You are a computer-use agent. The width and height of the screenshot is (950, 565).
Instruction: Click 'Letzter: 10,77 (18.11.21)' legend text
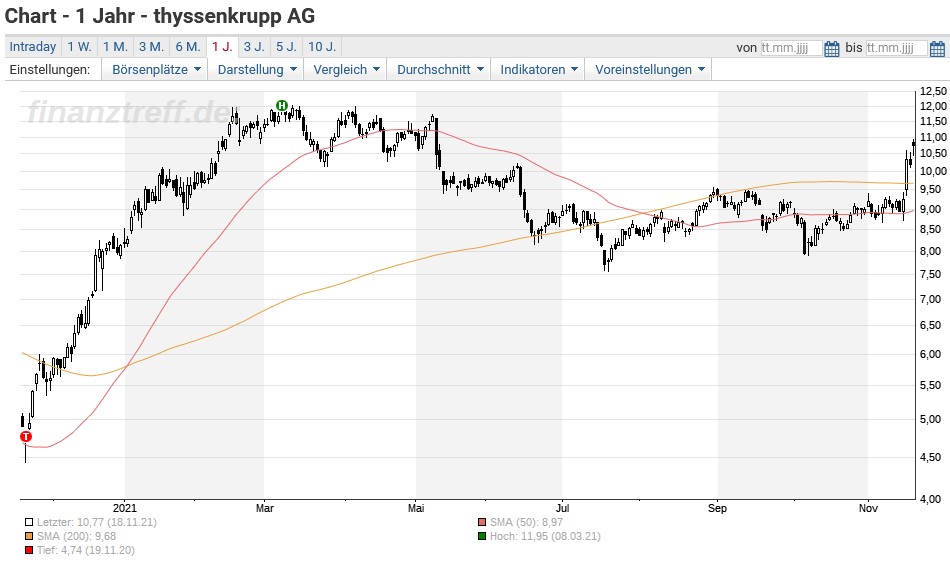coord(97,522)
